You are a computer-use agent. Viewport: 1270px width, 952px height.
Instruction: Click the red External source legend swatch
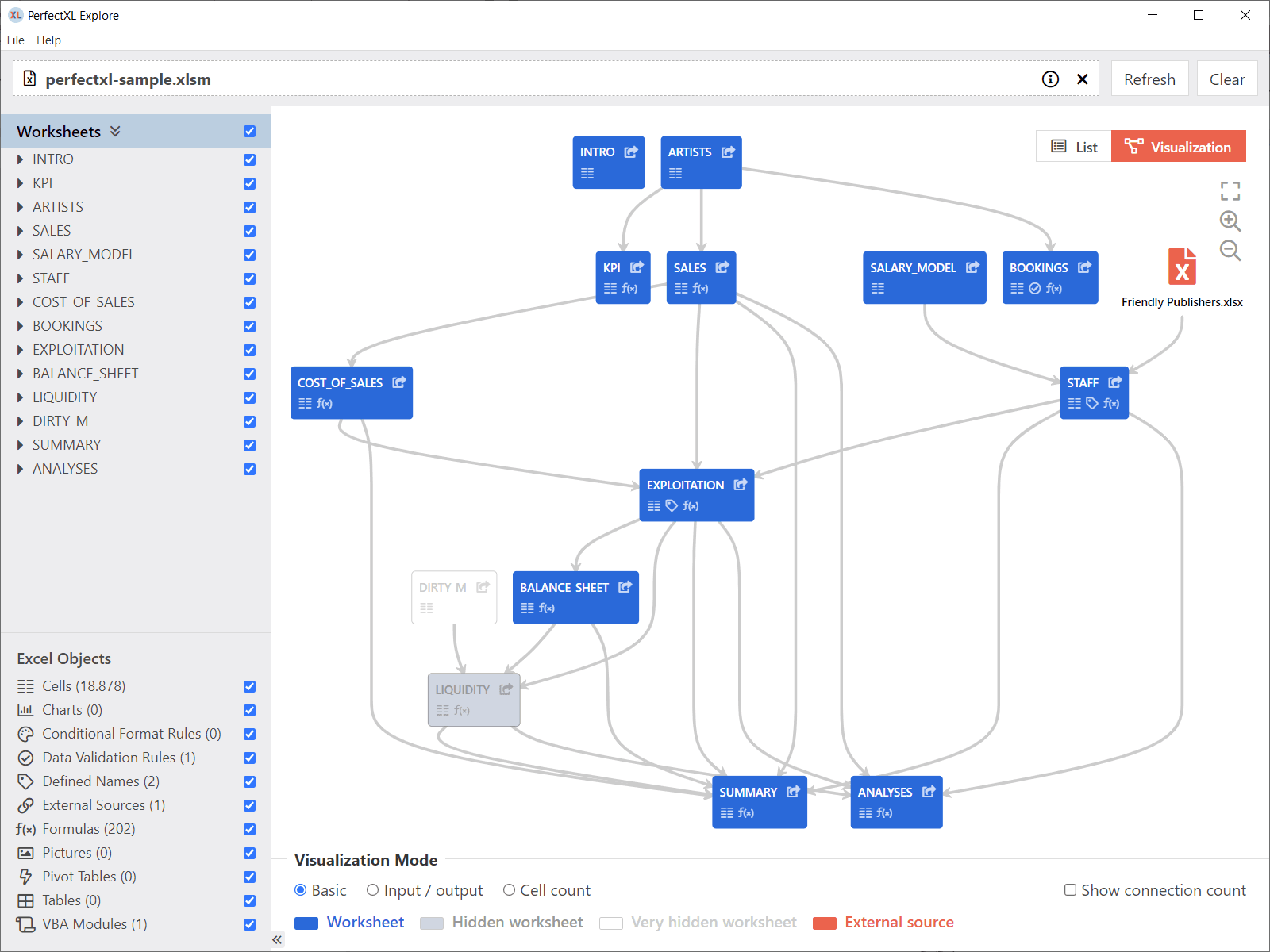825,923
